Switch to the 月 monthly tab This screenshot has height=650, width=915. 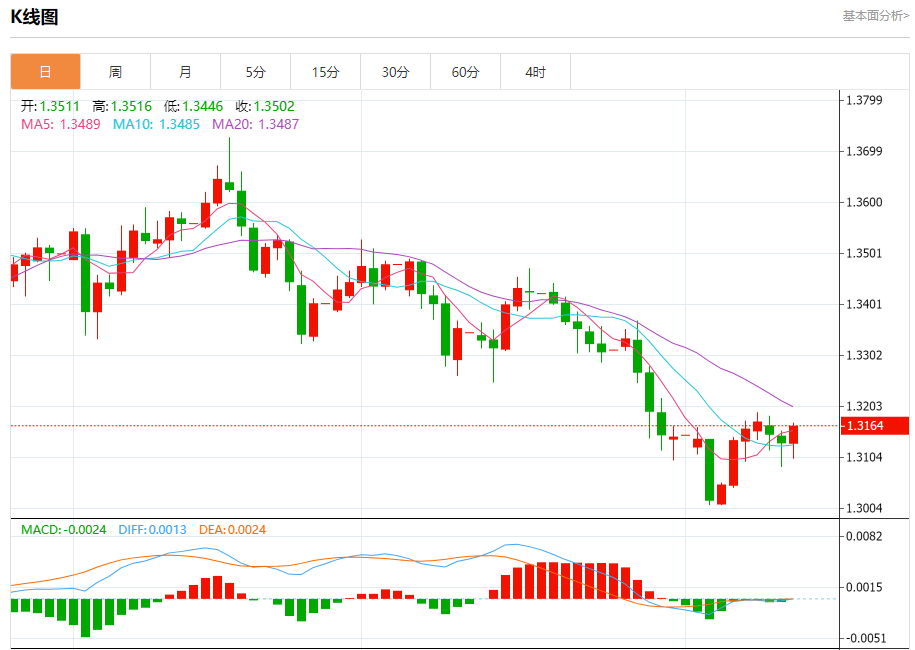pyautogui.click(x=186, y=72)
